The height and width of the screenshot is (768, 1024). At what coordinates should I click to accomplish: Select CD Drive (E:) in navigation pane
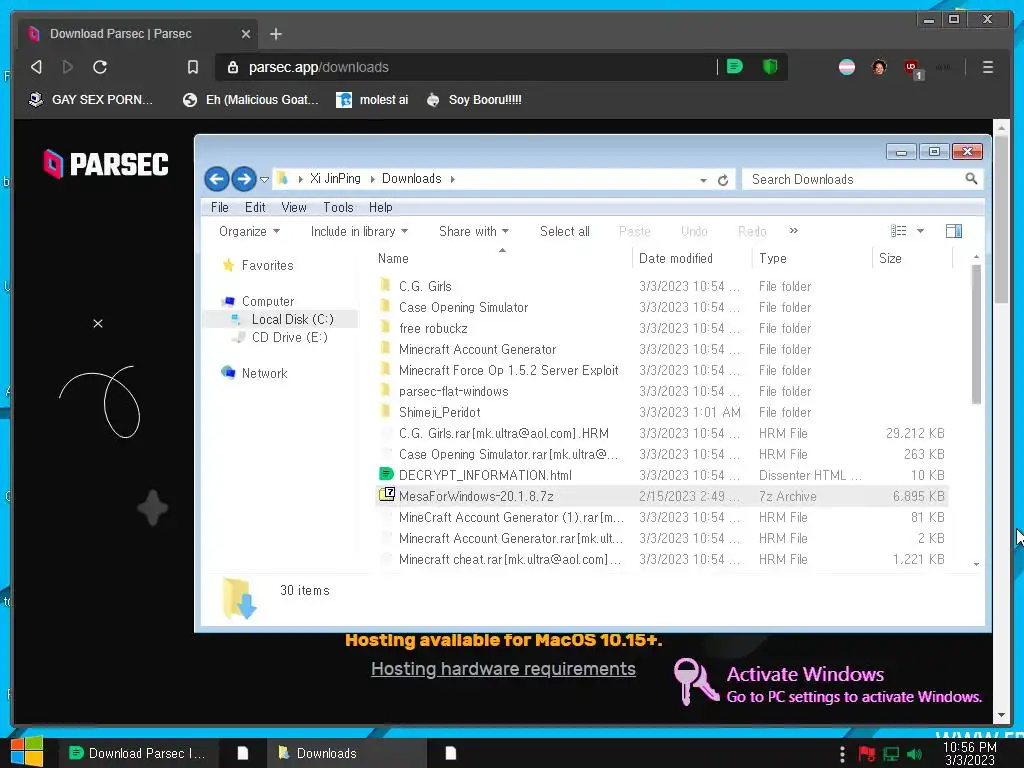tap(280, 338)
